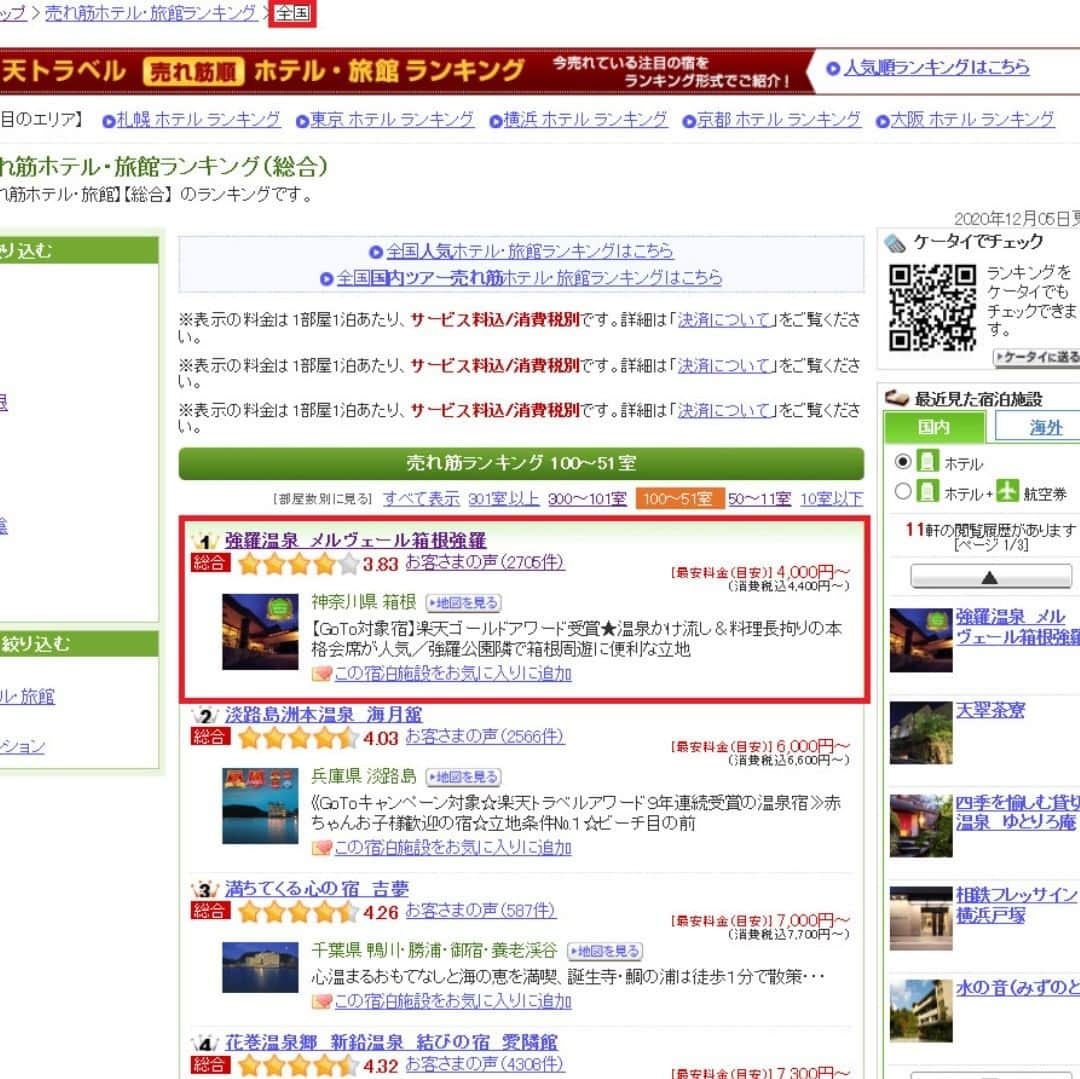Click favorite heart icon for 吉夢
Viewport: 1080px width, 1079px height.
[x=322, y=1001]
